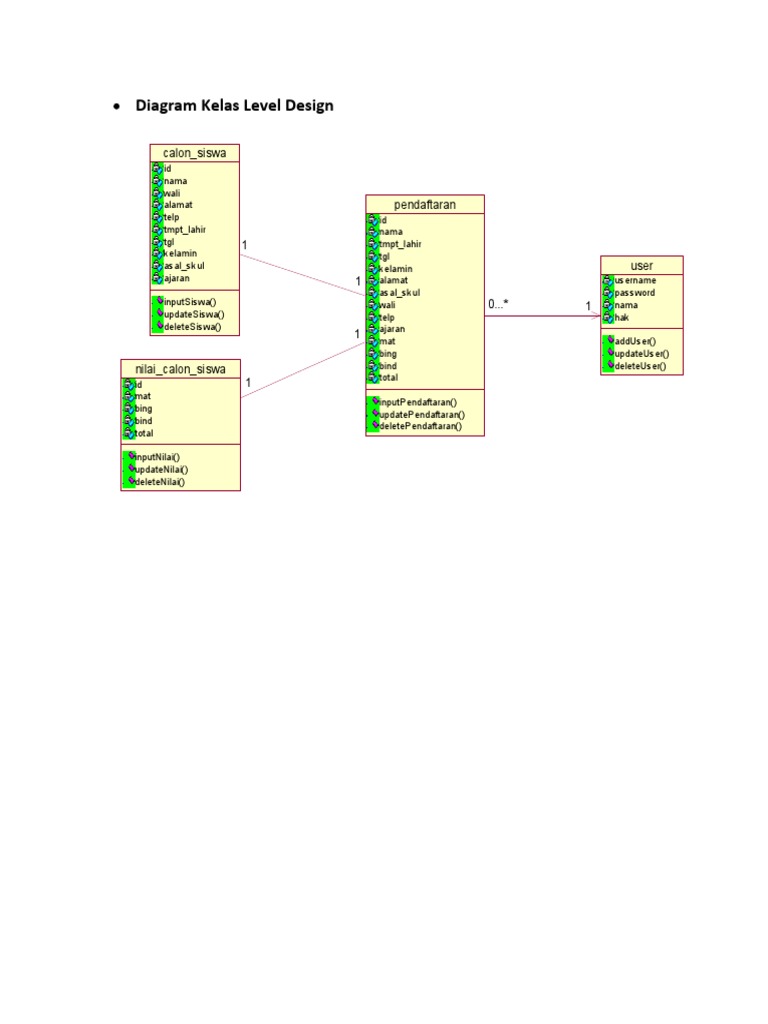The image size is (768, 1024).
Task: Select the deleteSiswa() operation
Action: pos(192,327)
